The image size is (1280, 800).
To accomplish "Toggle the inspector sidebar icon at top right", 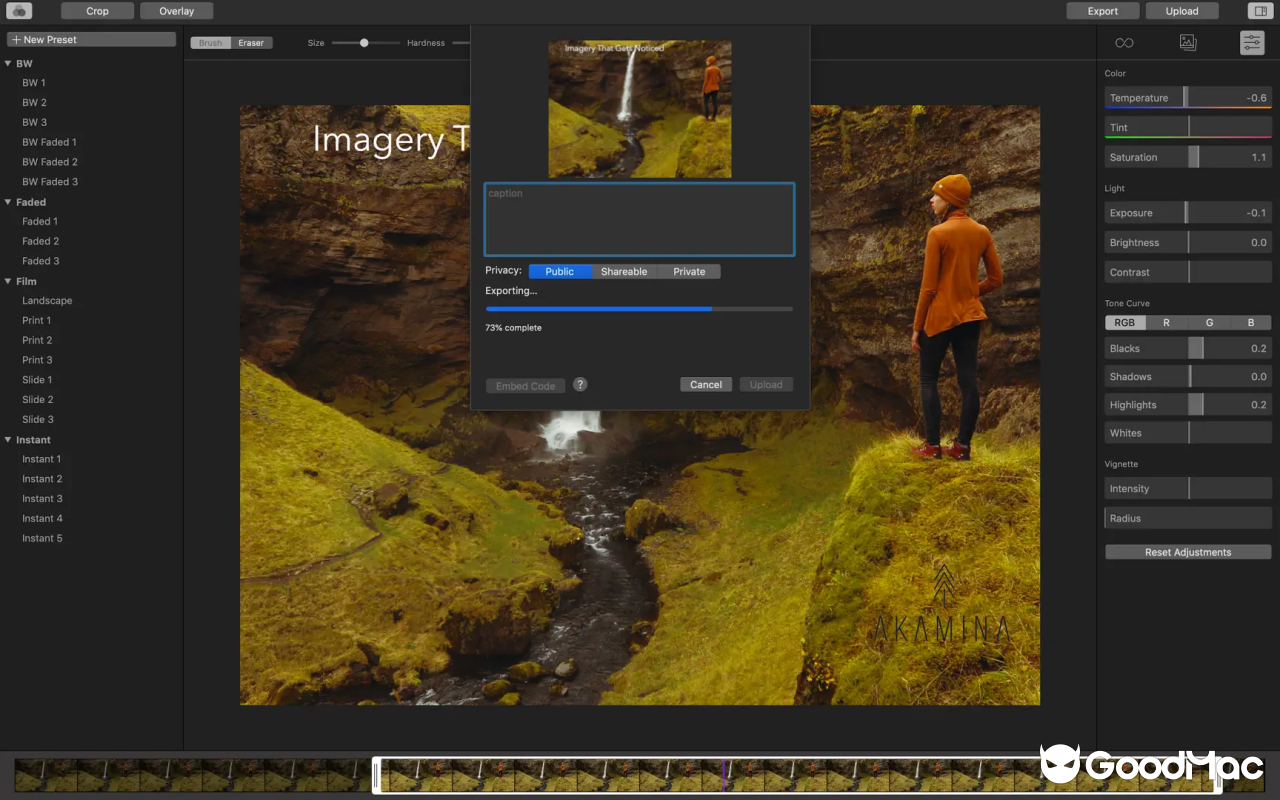I will tap(1260, 10).
